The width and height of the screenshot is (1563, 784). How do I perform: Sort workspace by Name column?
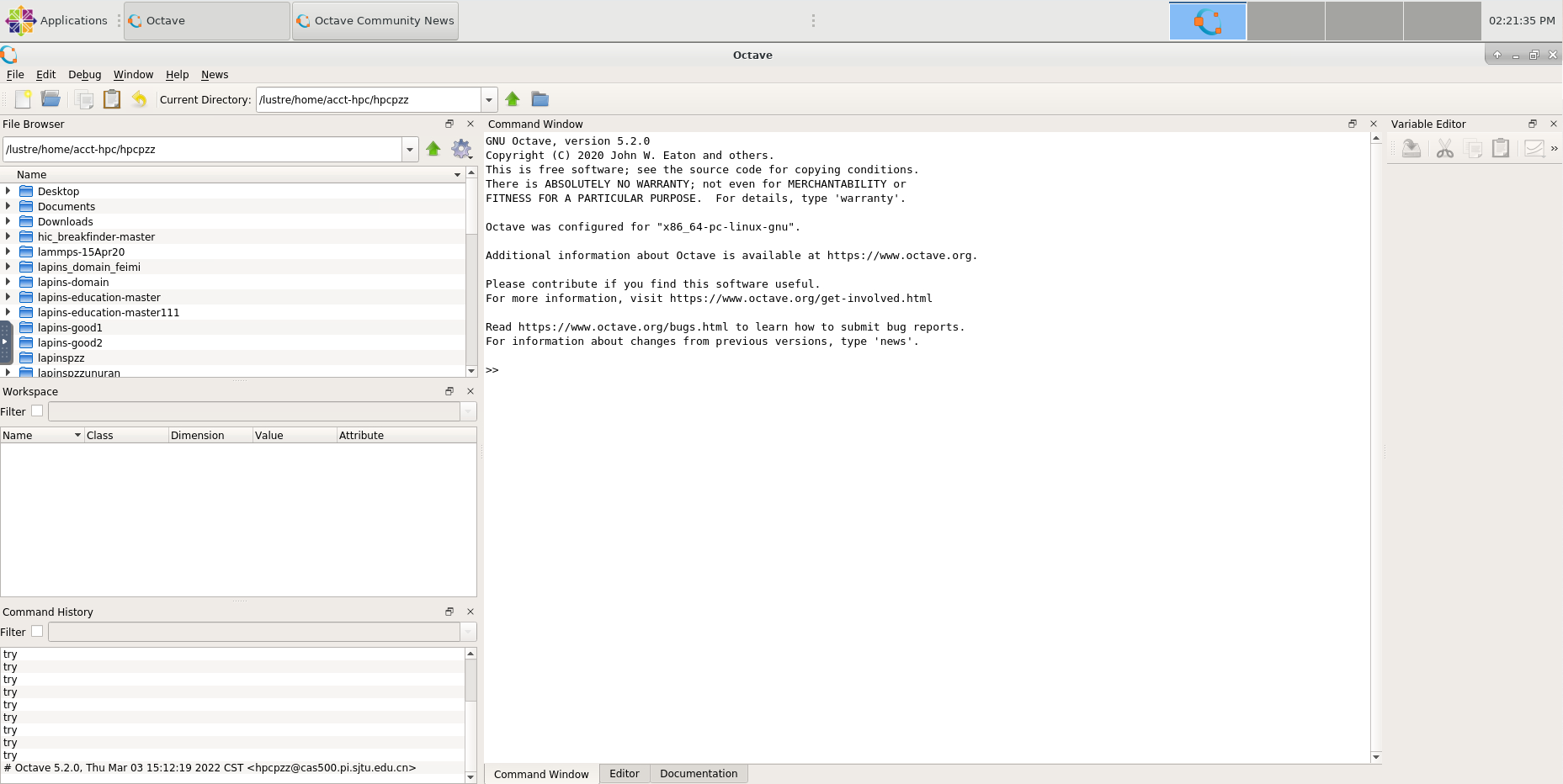coord(42,435)
